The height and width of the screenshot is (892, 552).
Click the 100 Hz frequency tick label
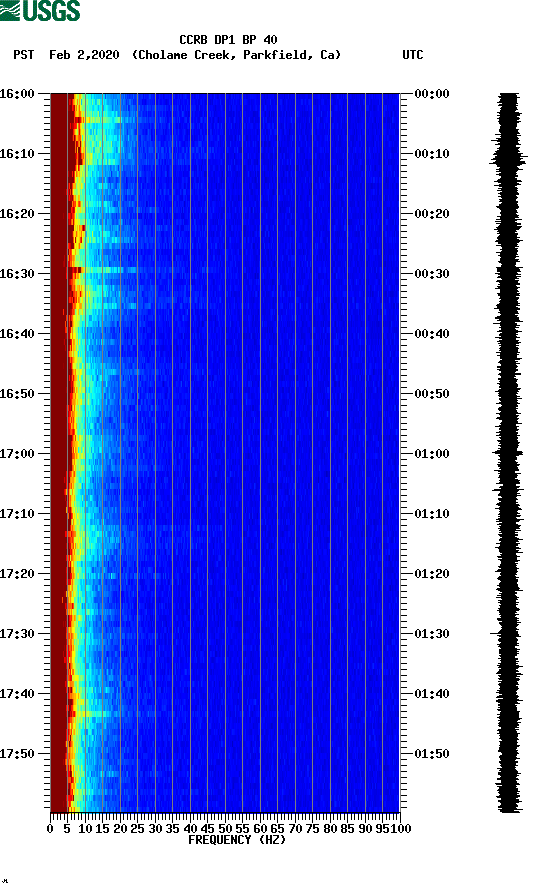[x=401, y=828]
